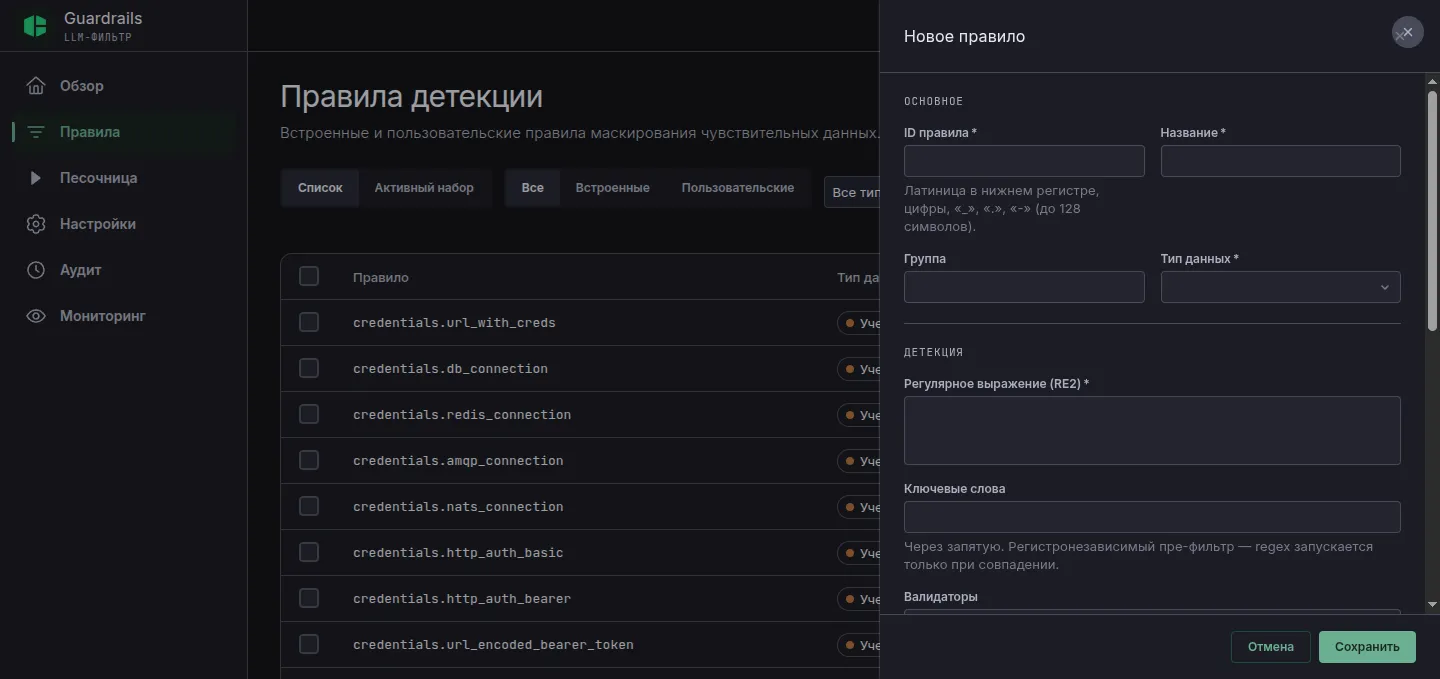This screenshot has height=679, width=1440.
Task: Check the credentials.http_auth_bearer row checkbox
Action: tap(309, 598)
